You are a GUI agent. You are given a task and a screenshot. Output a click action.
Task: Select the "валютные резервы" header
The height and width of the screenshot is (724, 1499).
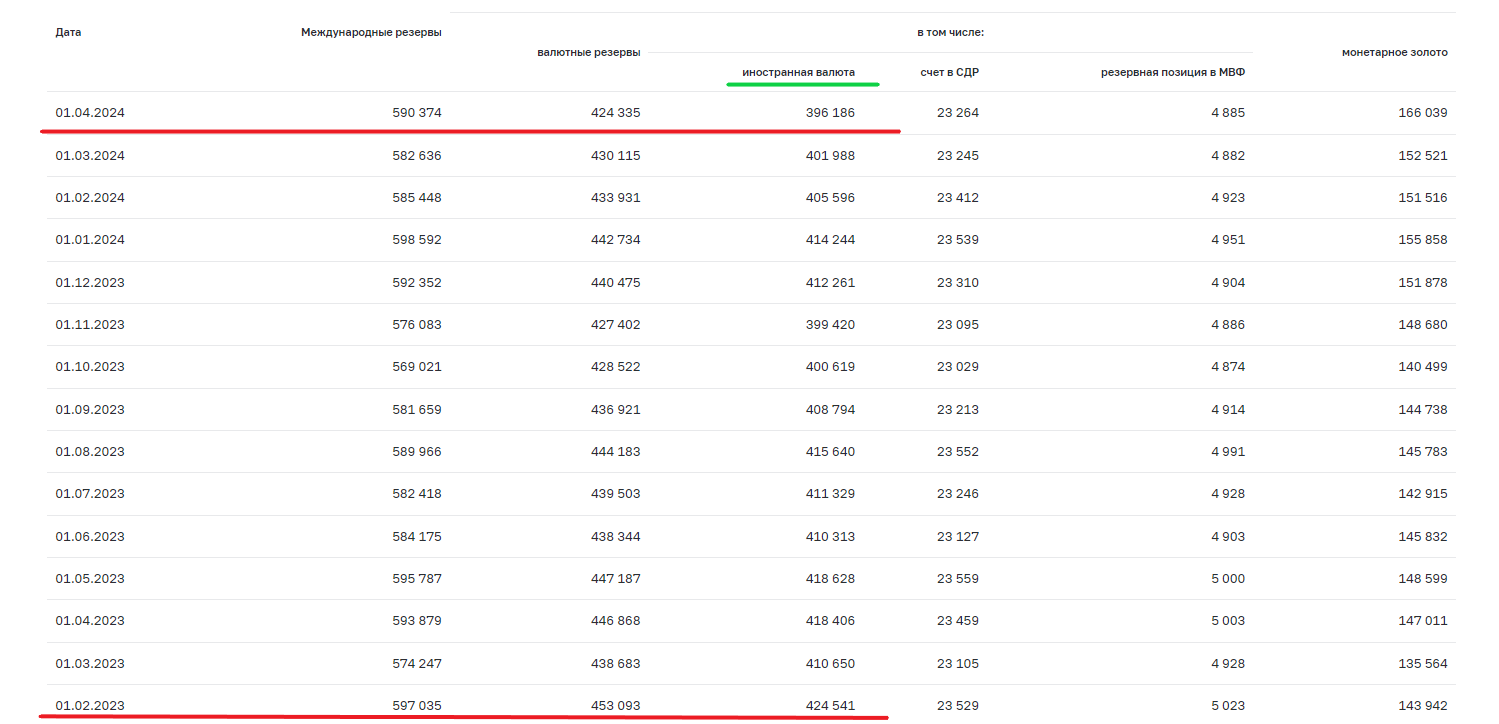[588, 52]
